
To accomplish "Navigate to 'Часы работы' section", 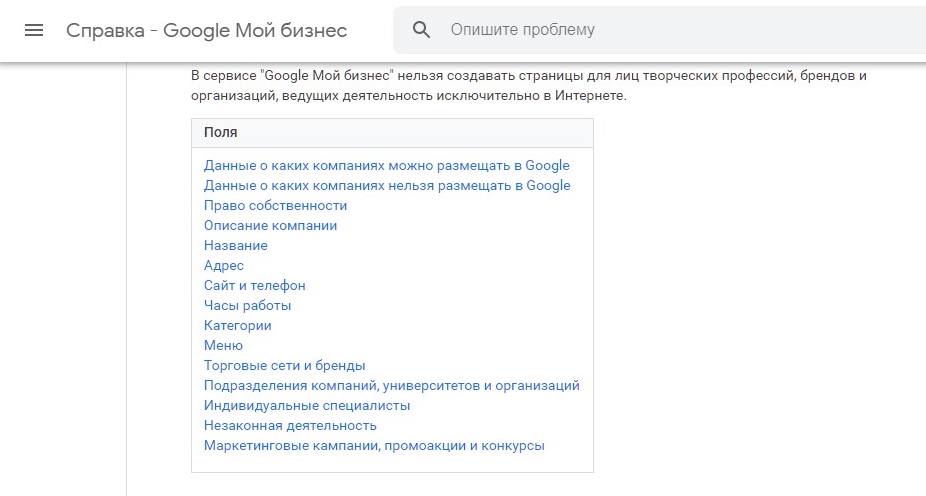I will pyautogui.click(x=247, y=306).
